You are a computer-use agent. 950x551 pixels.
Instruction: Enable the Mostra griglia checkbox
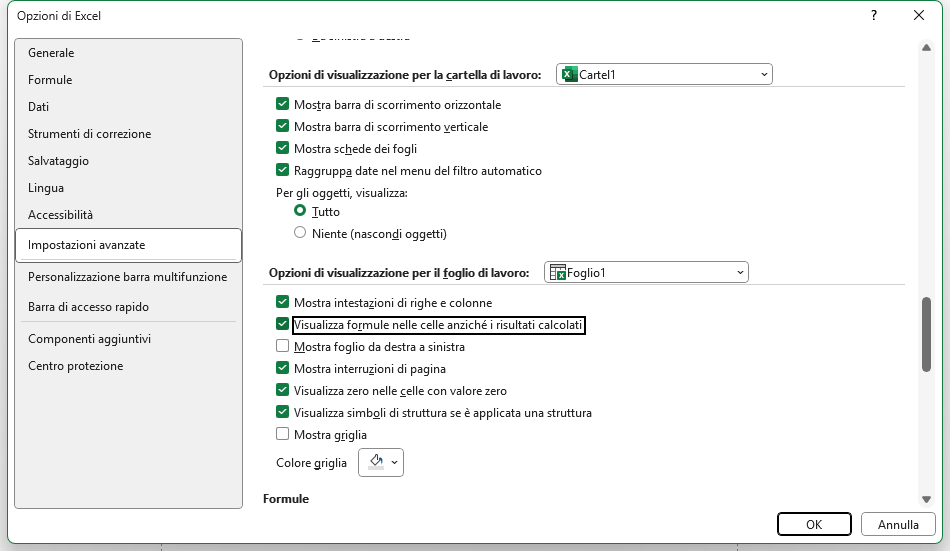coord(282,434)
